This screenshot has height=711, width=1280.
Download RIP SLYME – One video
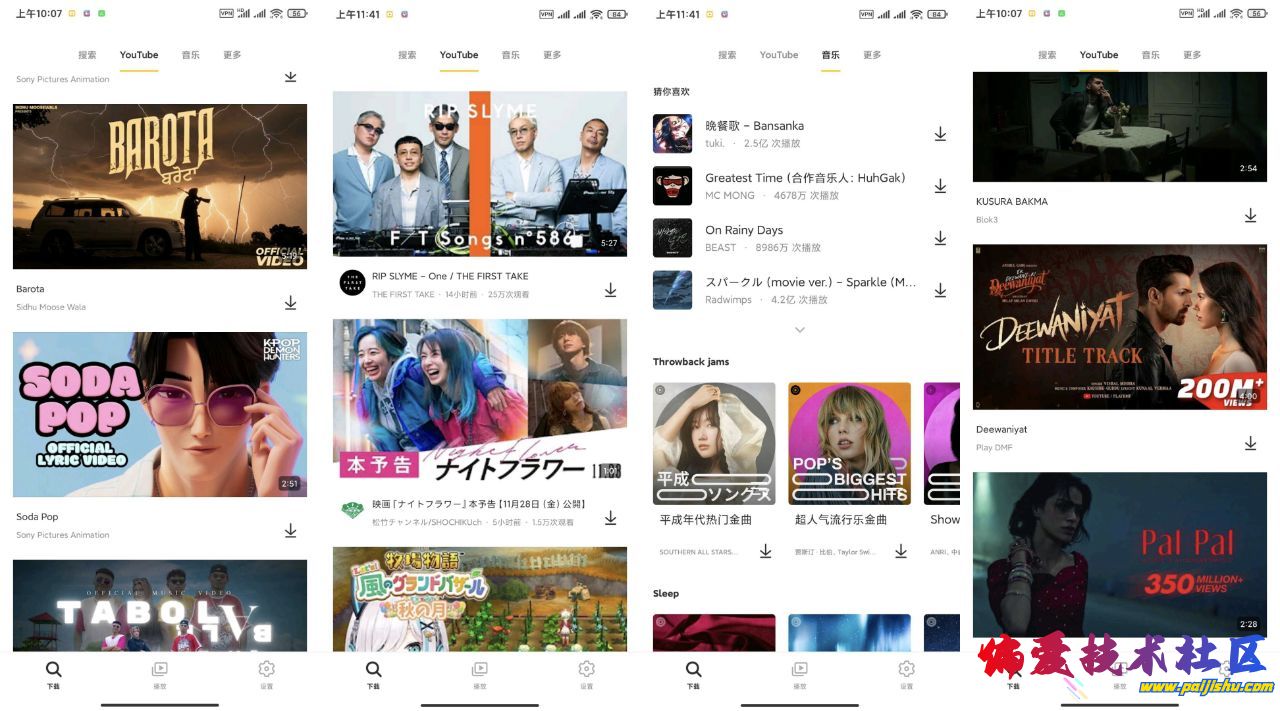point(610,290)
